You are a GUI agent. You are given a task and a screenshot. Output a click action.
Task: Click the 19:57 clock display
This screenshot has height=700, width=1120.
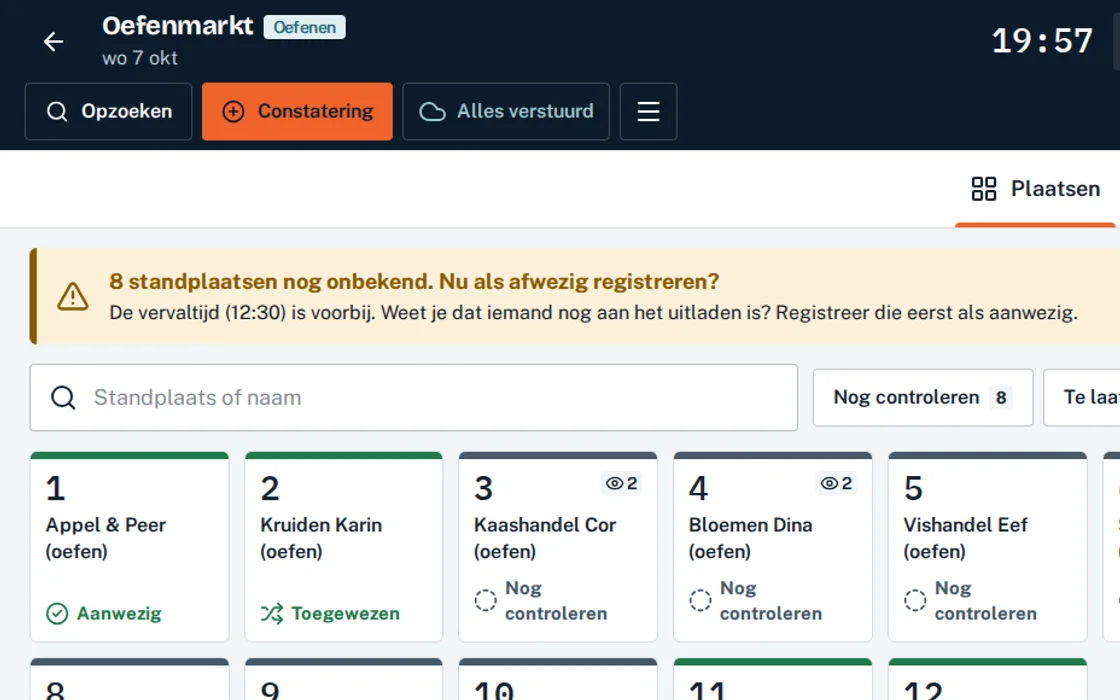click(1042, 41)
